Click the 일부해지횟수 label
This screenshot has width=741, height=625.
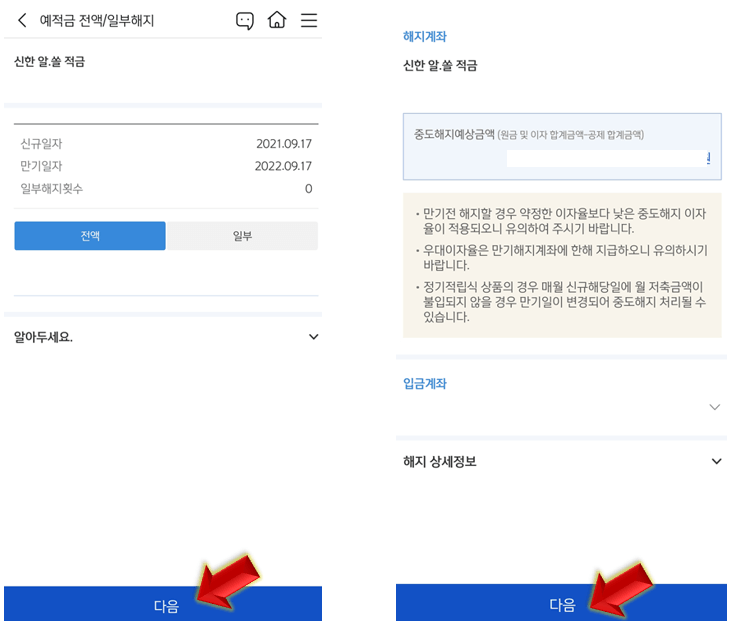[52, 189]
